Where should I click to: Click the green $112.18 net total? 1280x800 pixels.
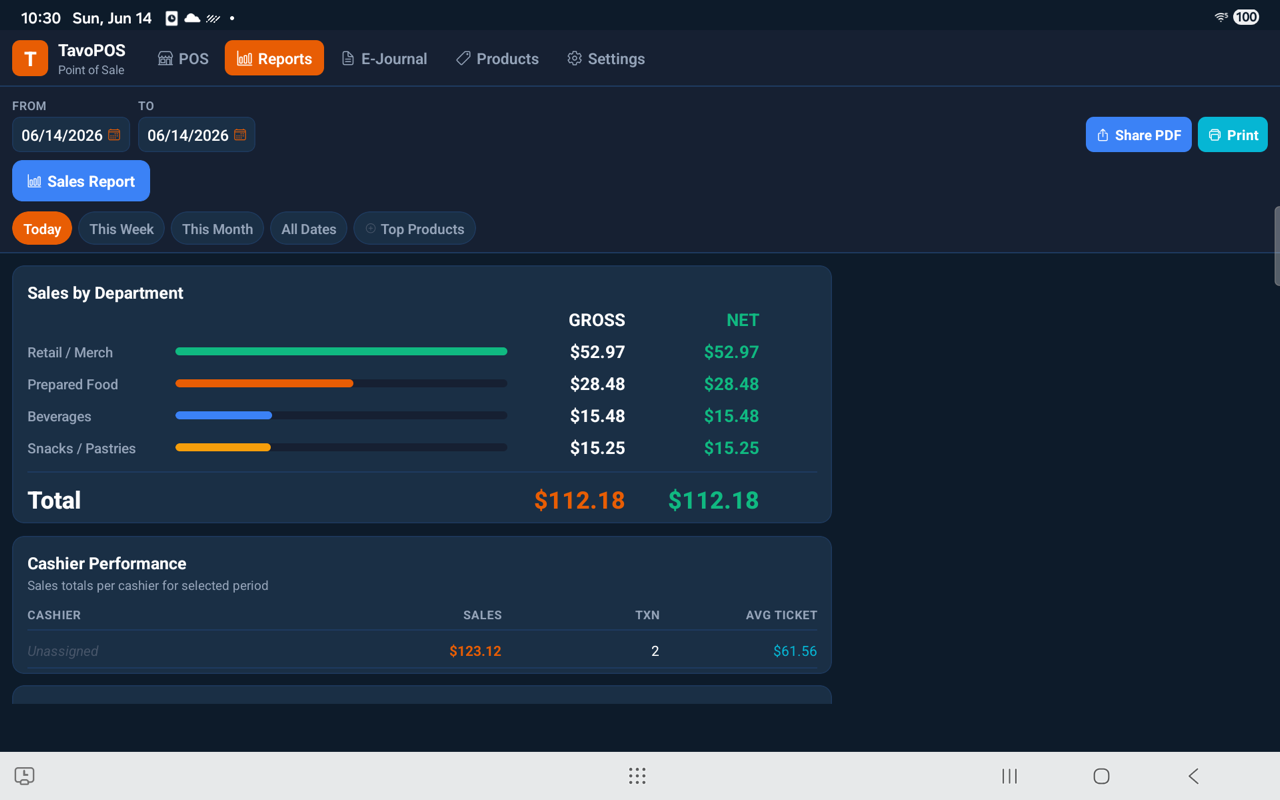pyautogui.click(x=713, y=500)
